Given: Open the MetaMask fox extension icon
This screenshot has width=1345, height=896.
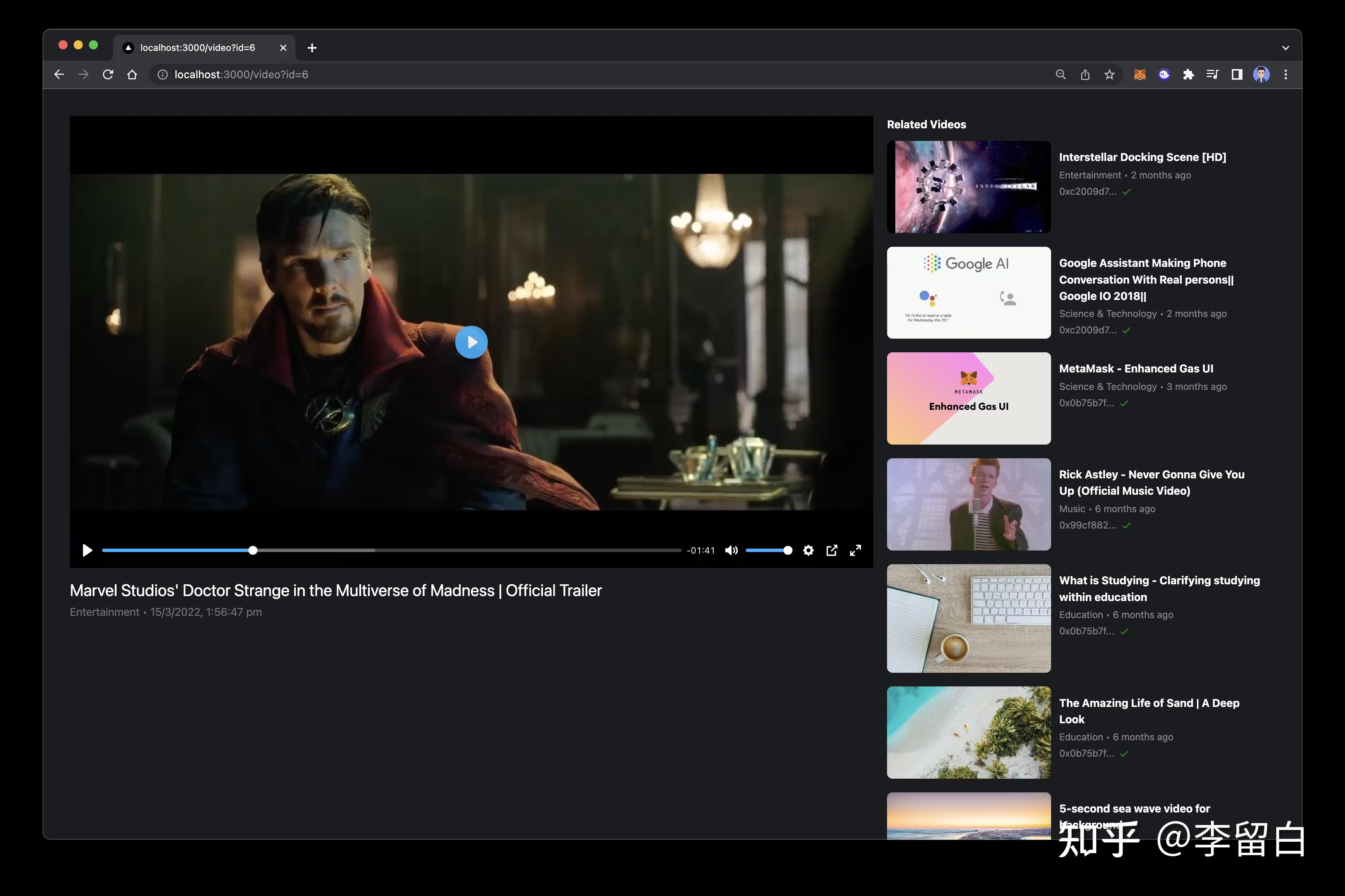Looking at the screenshot, I should coord(1139,74).
